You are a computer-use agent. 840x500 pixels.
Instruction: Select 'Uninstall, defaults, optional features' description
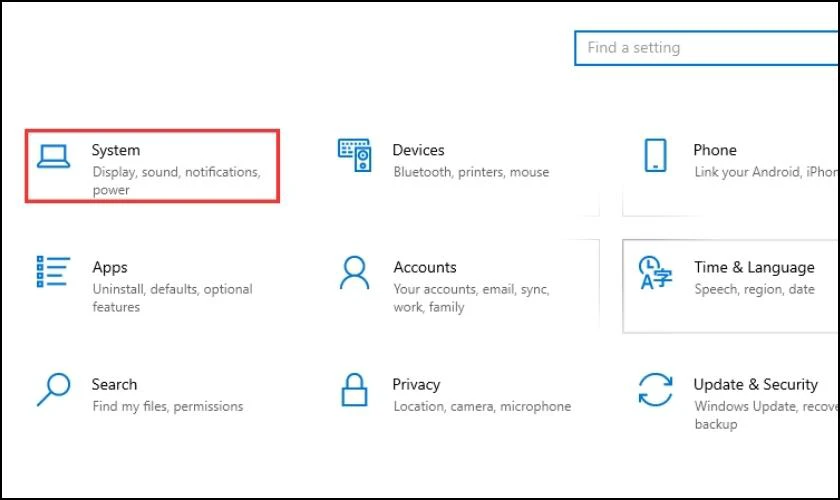pos(172,298)
